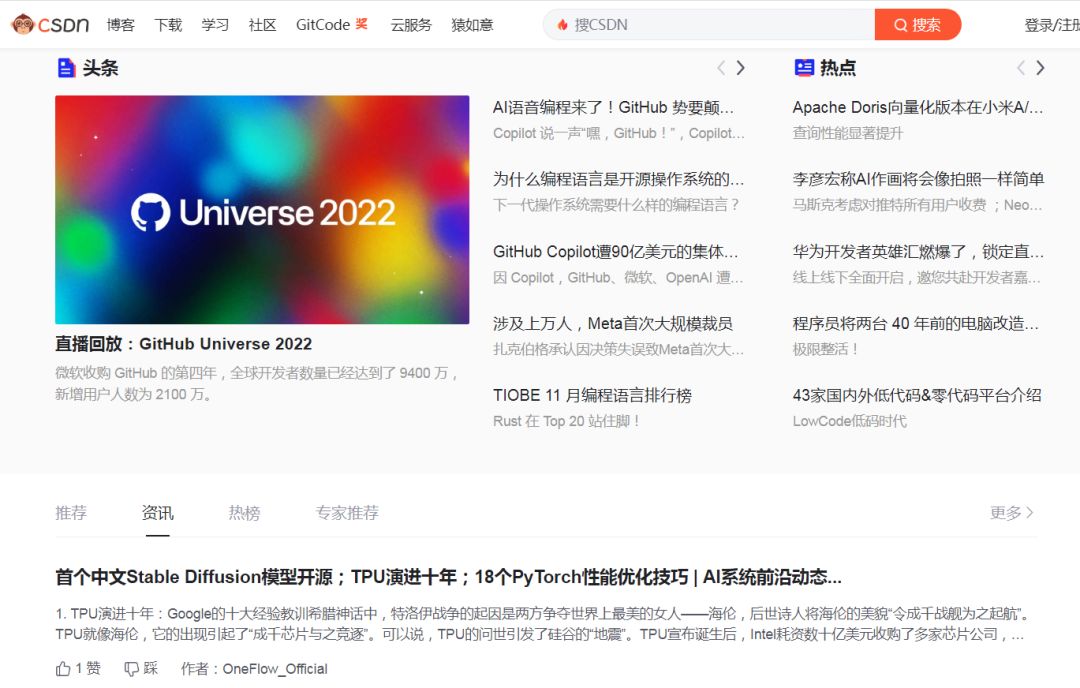Click the TPU演进十年 post summary text
The width and height of the screenshot is (1080, 688).
(542, 624)
